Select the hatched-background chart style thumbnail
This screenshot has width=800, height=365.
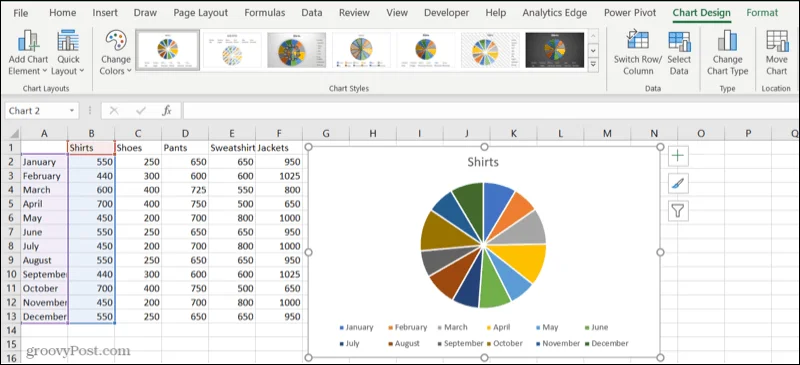point(490,50)
